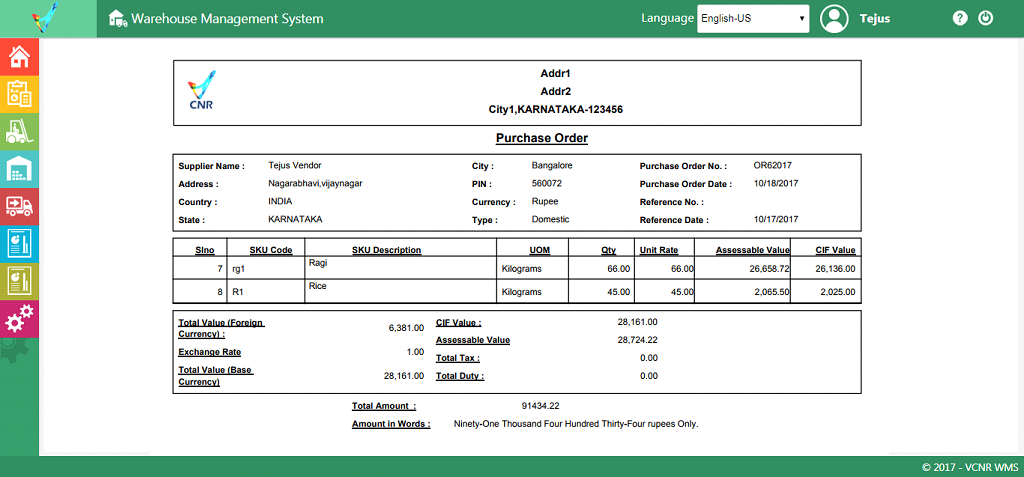Viewport: 1024px width, 477px height.
Task: Open the pink gears settings sidebar icon
Action: [19, 319]
